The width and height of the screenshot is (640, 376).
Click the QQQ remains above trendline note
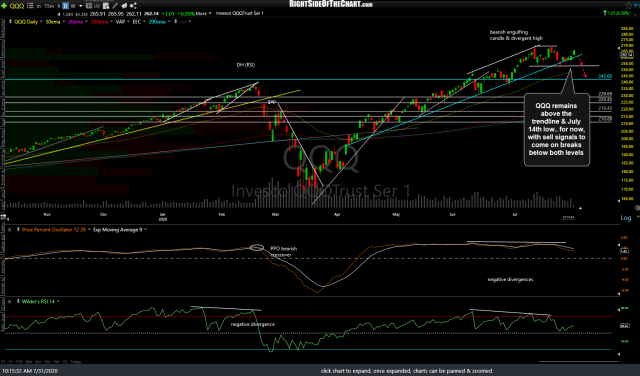click(x=556, y=129)
